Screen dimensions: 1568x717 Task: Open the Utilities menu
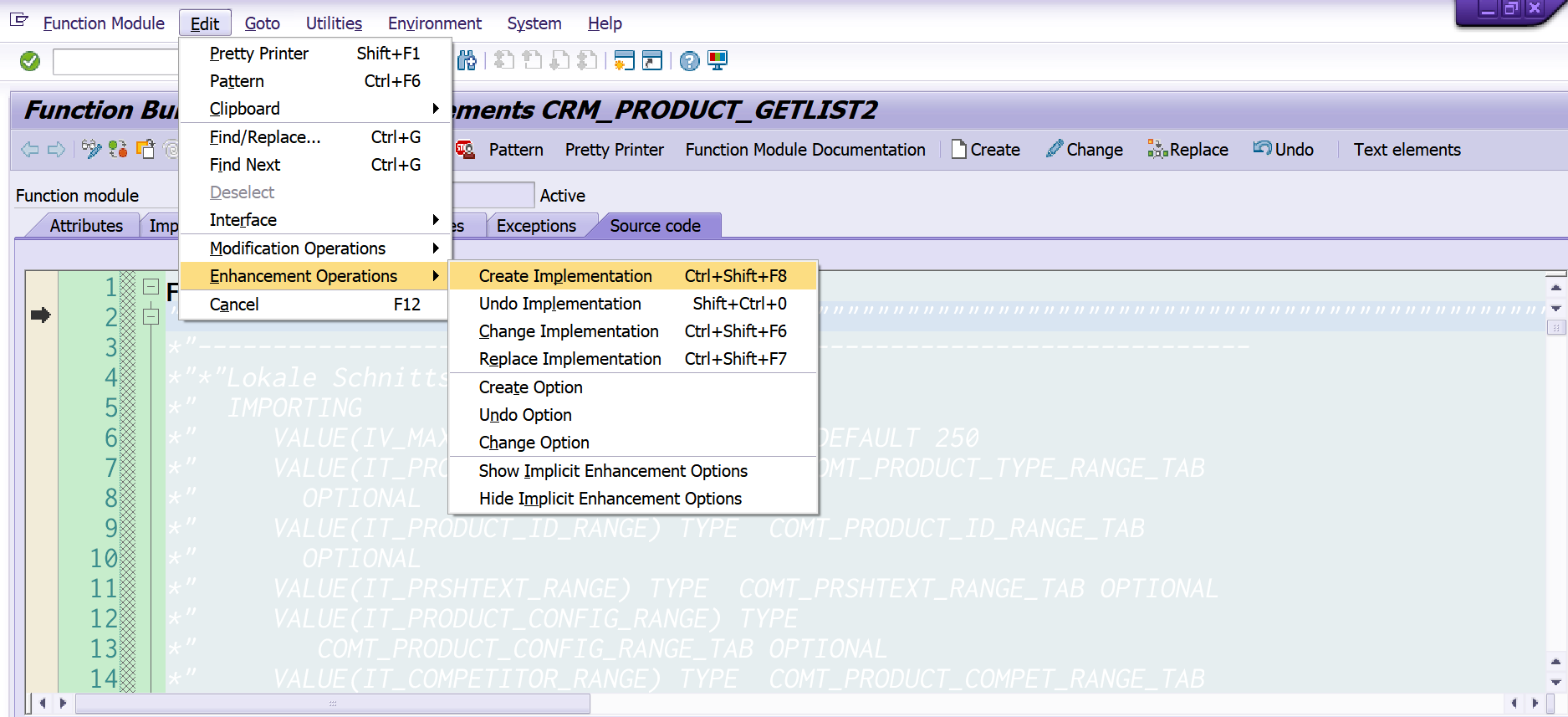(334, 23)
